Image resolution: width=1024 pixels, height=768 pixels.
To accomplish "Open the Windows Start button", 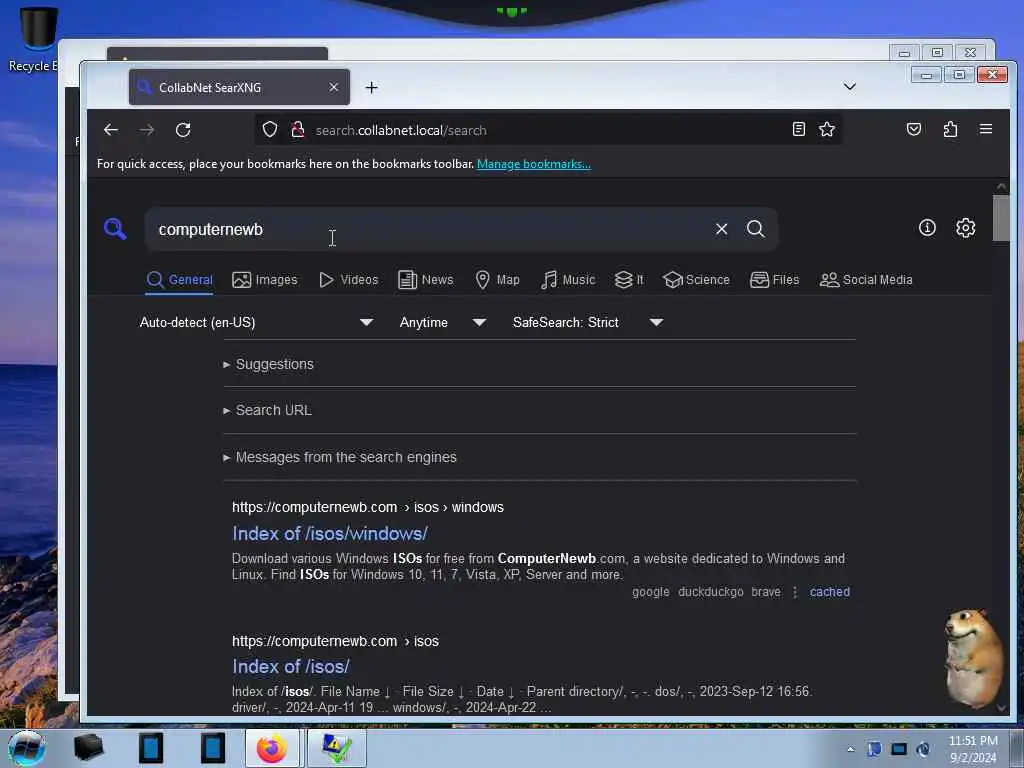I will pyautogui.click(x=27, y=748).
